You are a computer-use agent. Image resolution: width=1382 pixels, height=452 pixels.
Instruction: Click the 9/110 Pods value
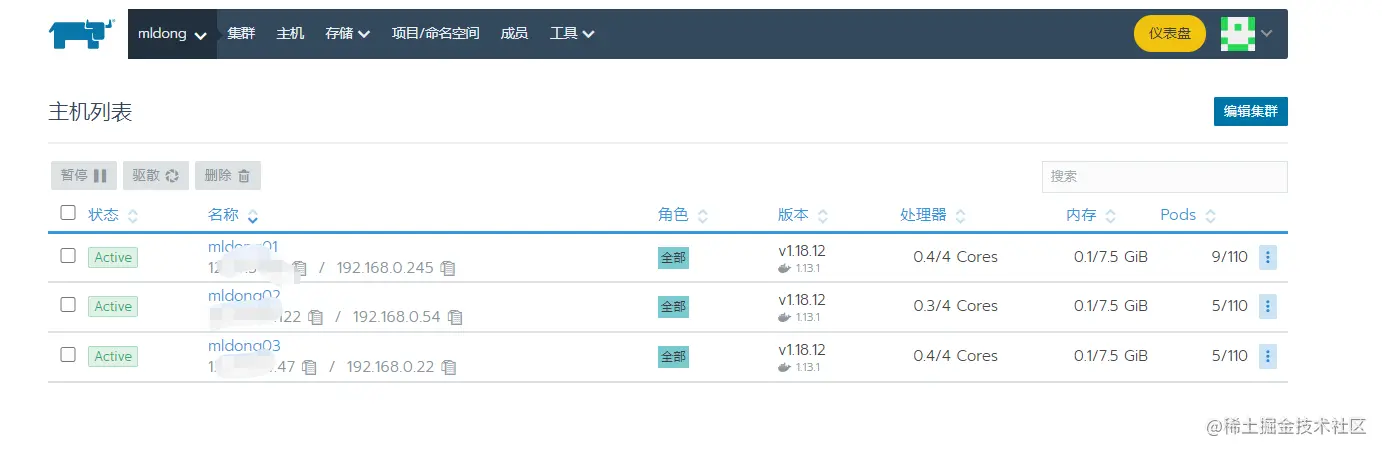(1229, 257)
